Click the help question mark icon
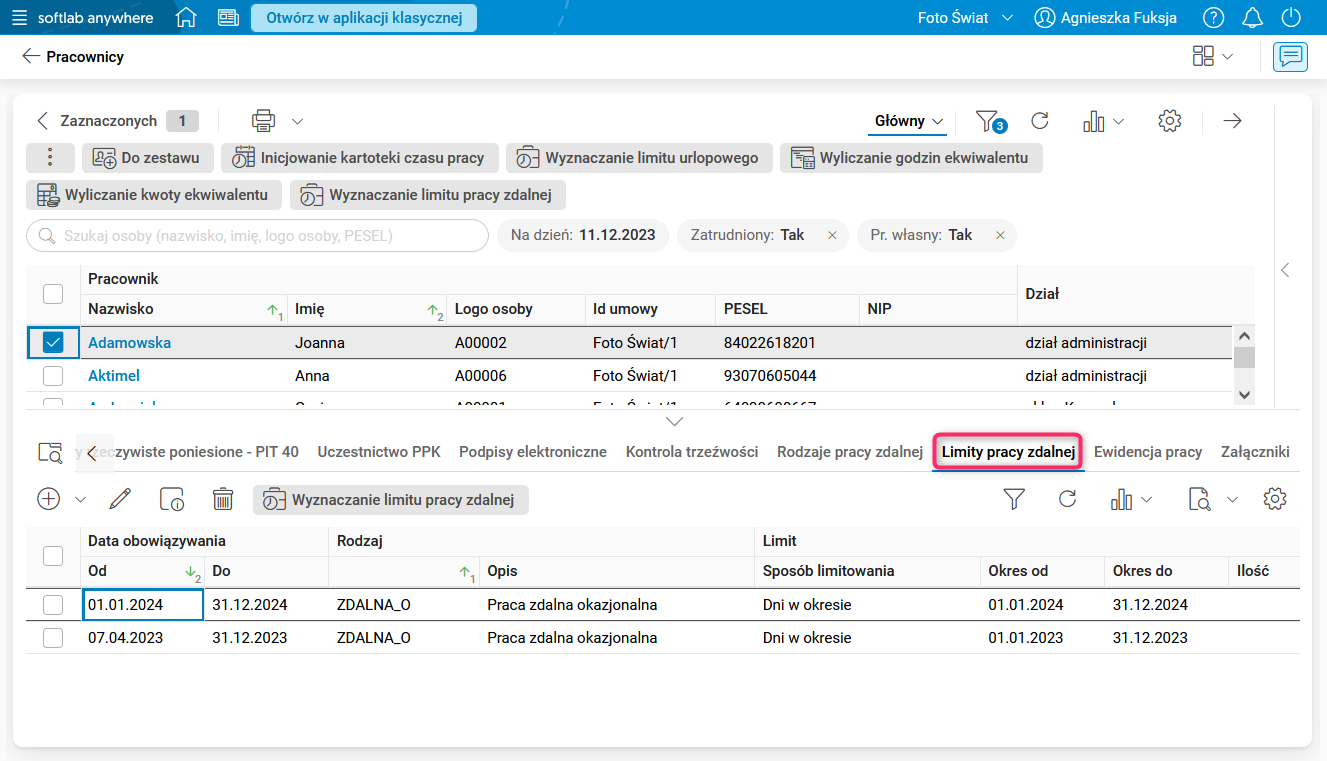1327x761 pixels. point(1213,18)
